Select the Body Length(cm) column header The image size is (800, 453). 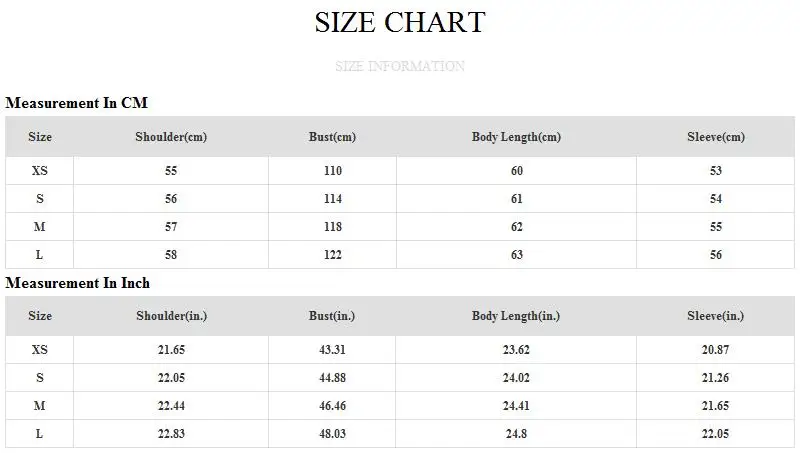click(516, 137)
